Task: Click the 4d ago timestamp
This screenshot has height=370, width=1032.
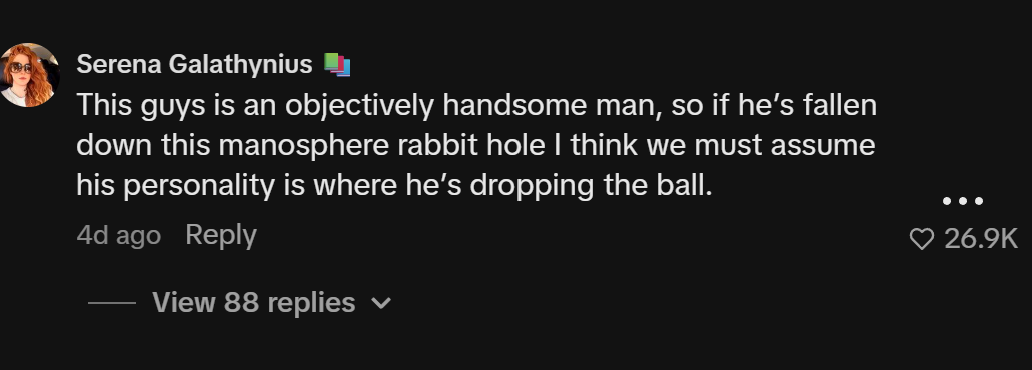Action: click(x=118, y=236)
